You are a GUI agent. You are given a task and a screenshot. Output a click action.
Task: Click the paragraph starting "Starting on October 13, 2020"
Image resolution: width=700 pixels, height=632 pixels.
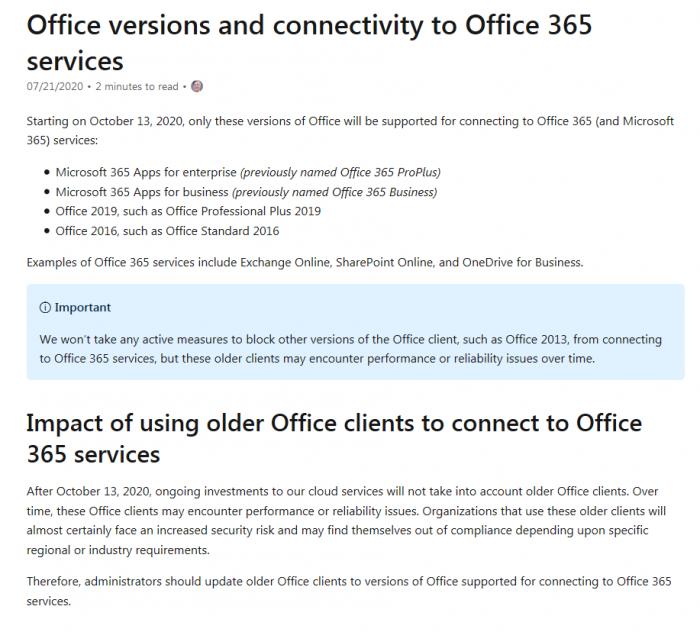tap(350, 130)
